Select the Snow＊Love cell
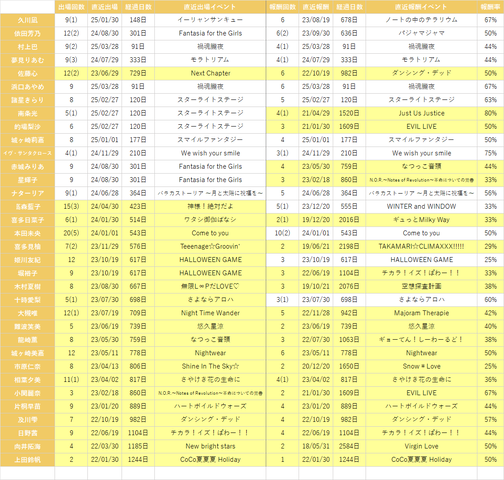Screen dimensions: 504x480 421,366
